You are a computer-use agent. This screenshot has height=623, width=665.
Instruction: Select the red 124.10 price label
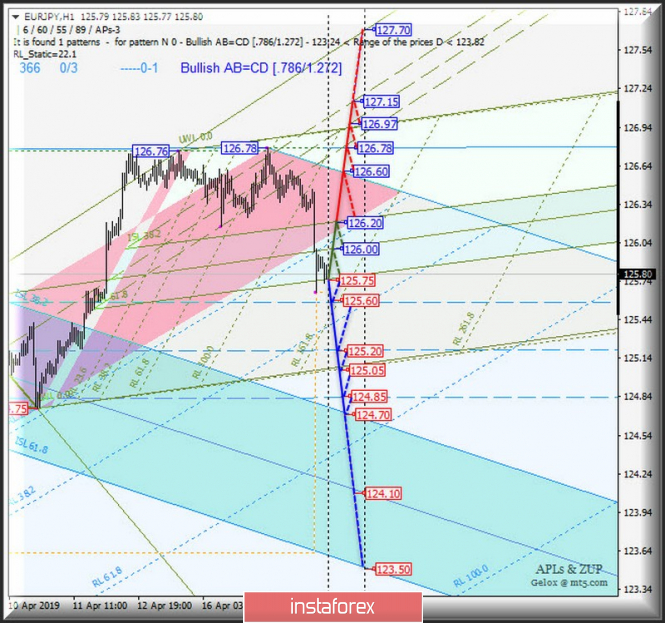(x=383, y=494)
